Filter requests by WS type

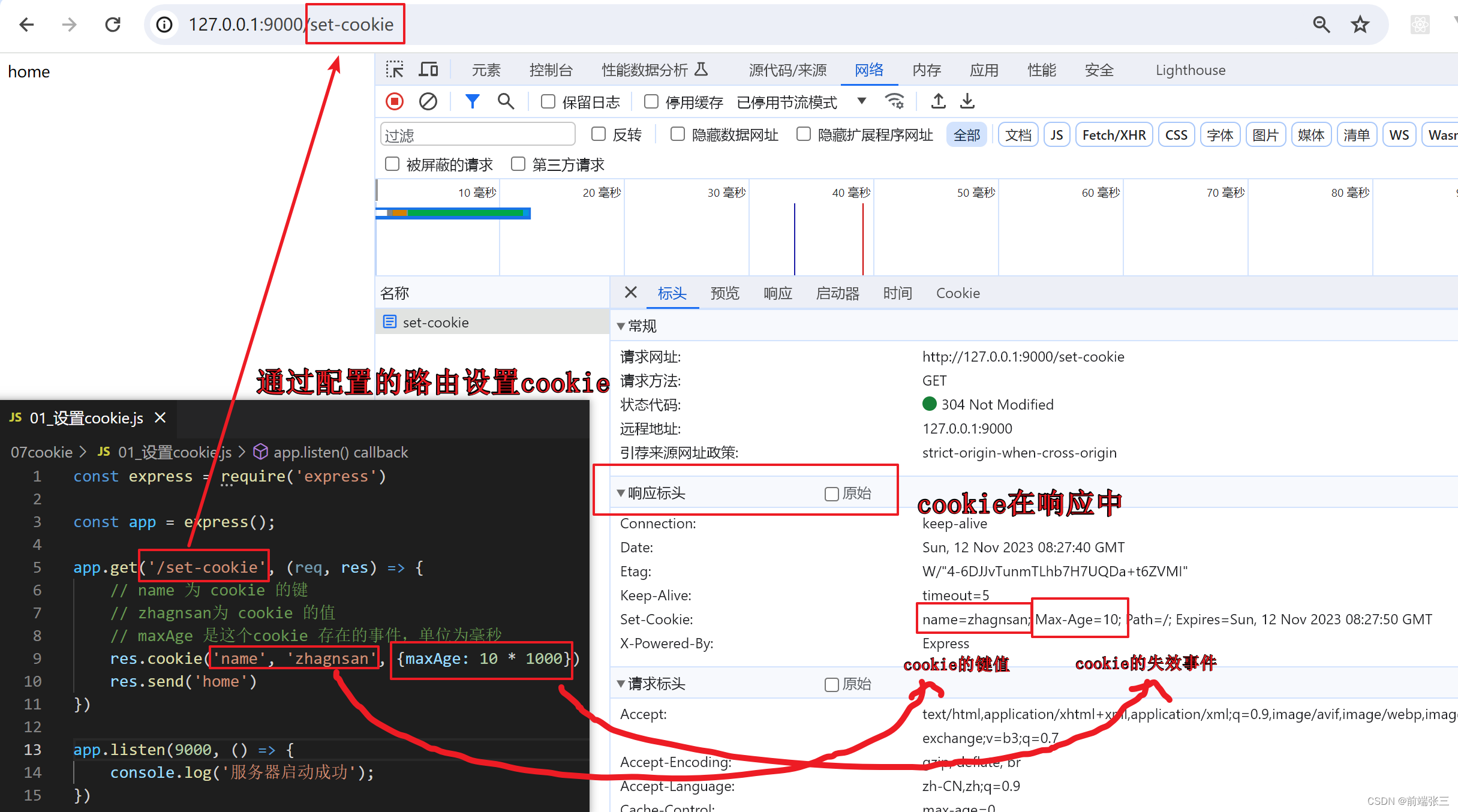[1399, 135]
